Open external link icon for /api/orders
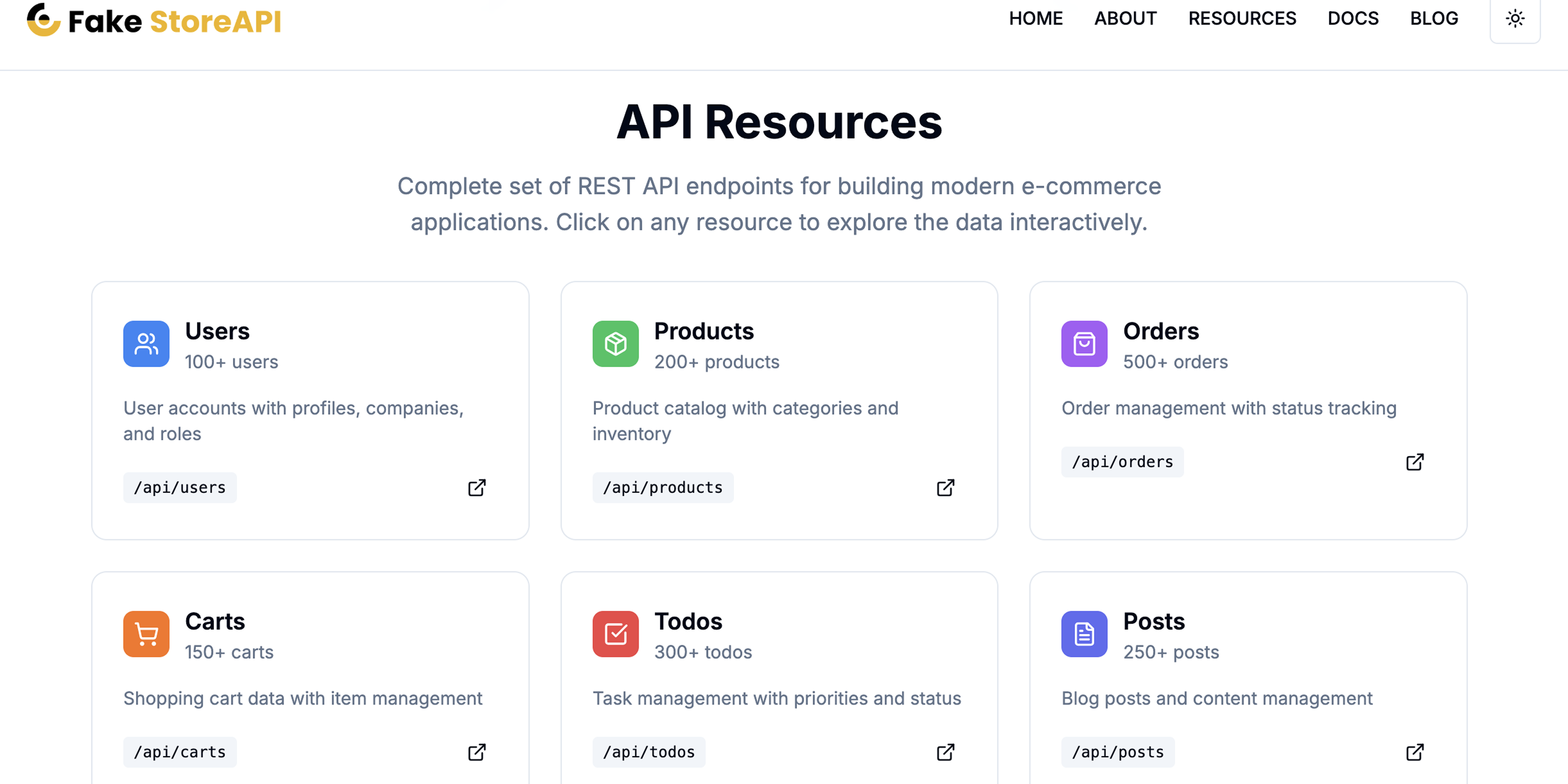The height and width of the screenshot is (784, 1568). tap(1414, 462)
